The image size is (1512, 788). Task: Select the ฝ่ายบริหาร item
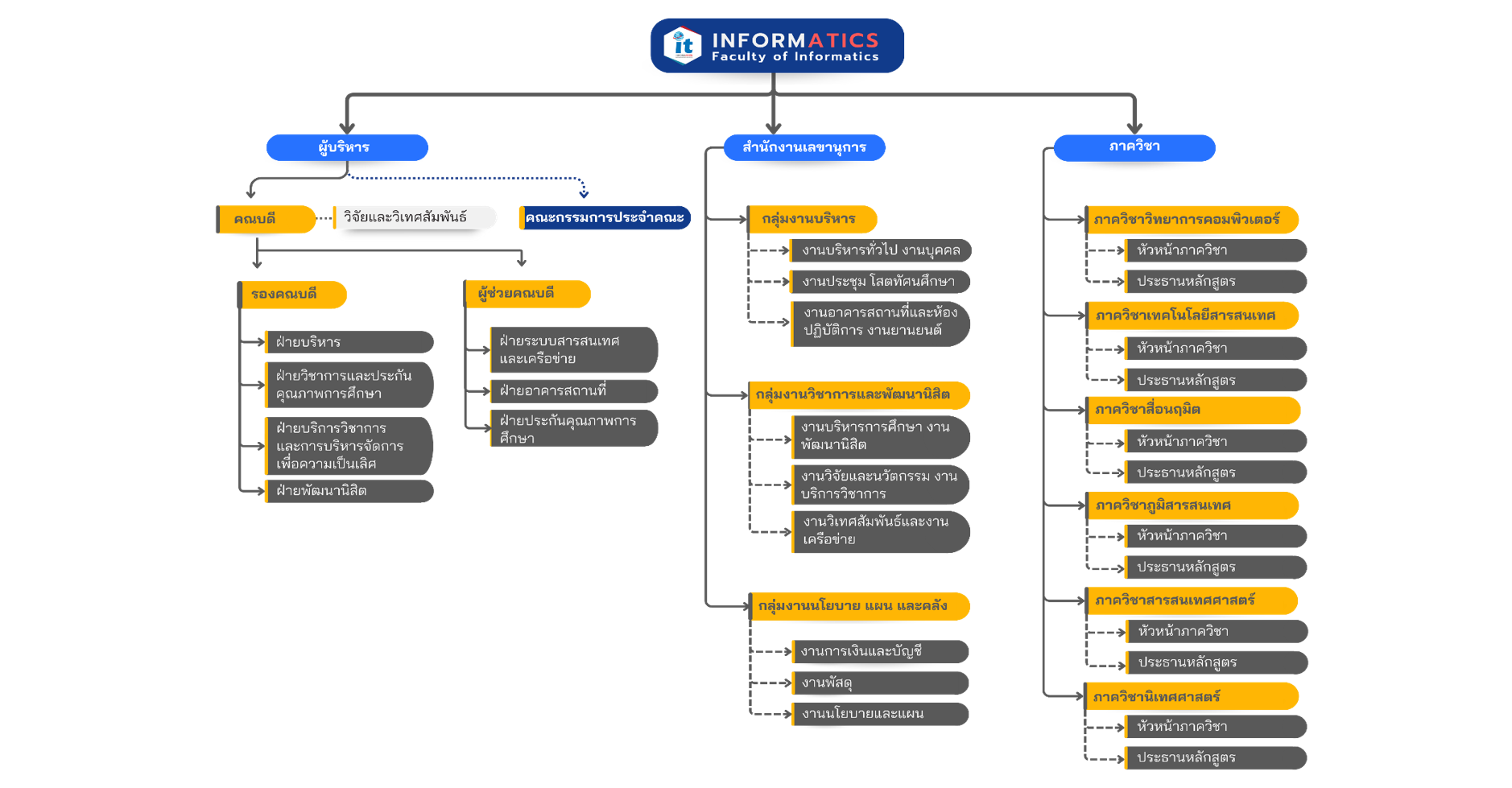point(349,342)
